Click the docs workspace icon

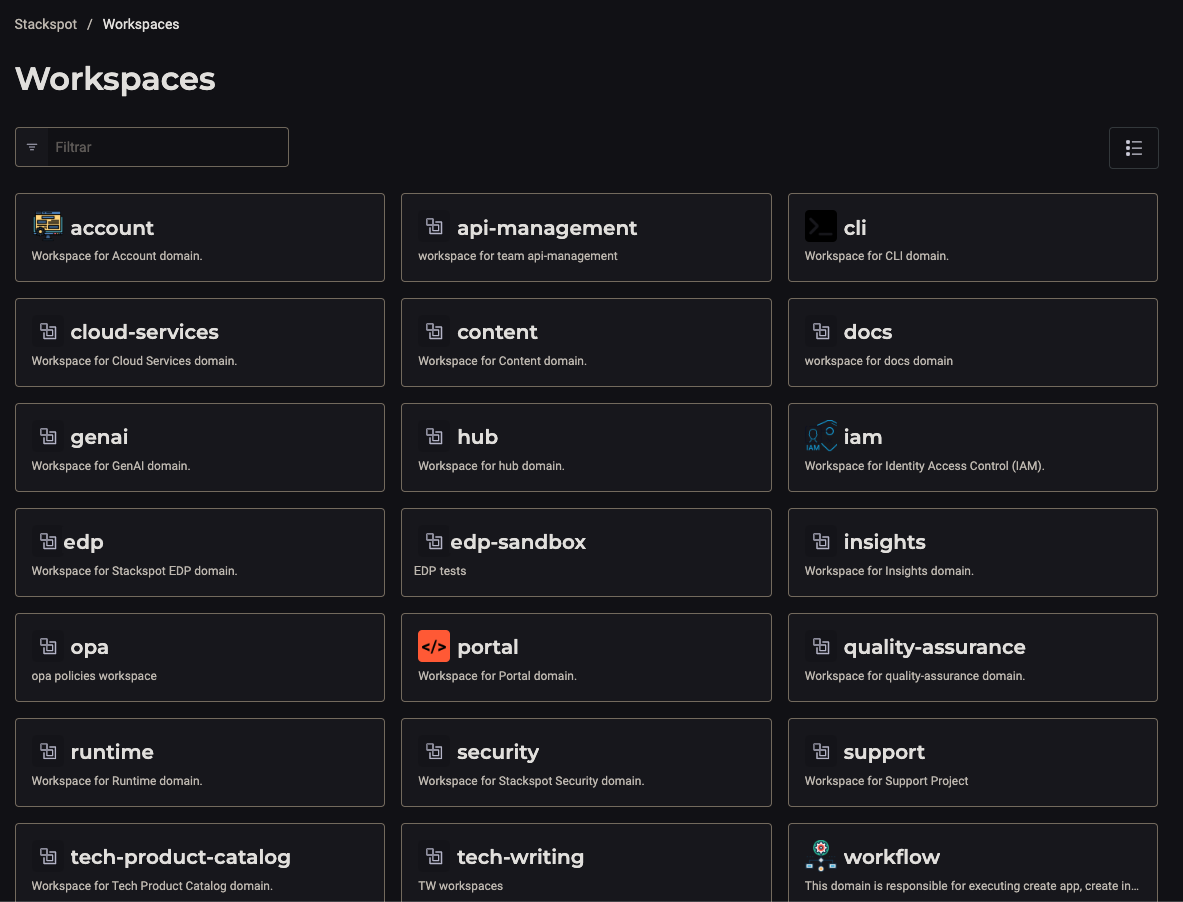(820, 330)
